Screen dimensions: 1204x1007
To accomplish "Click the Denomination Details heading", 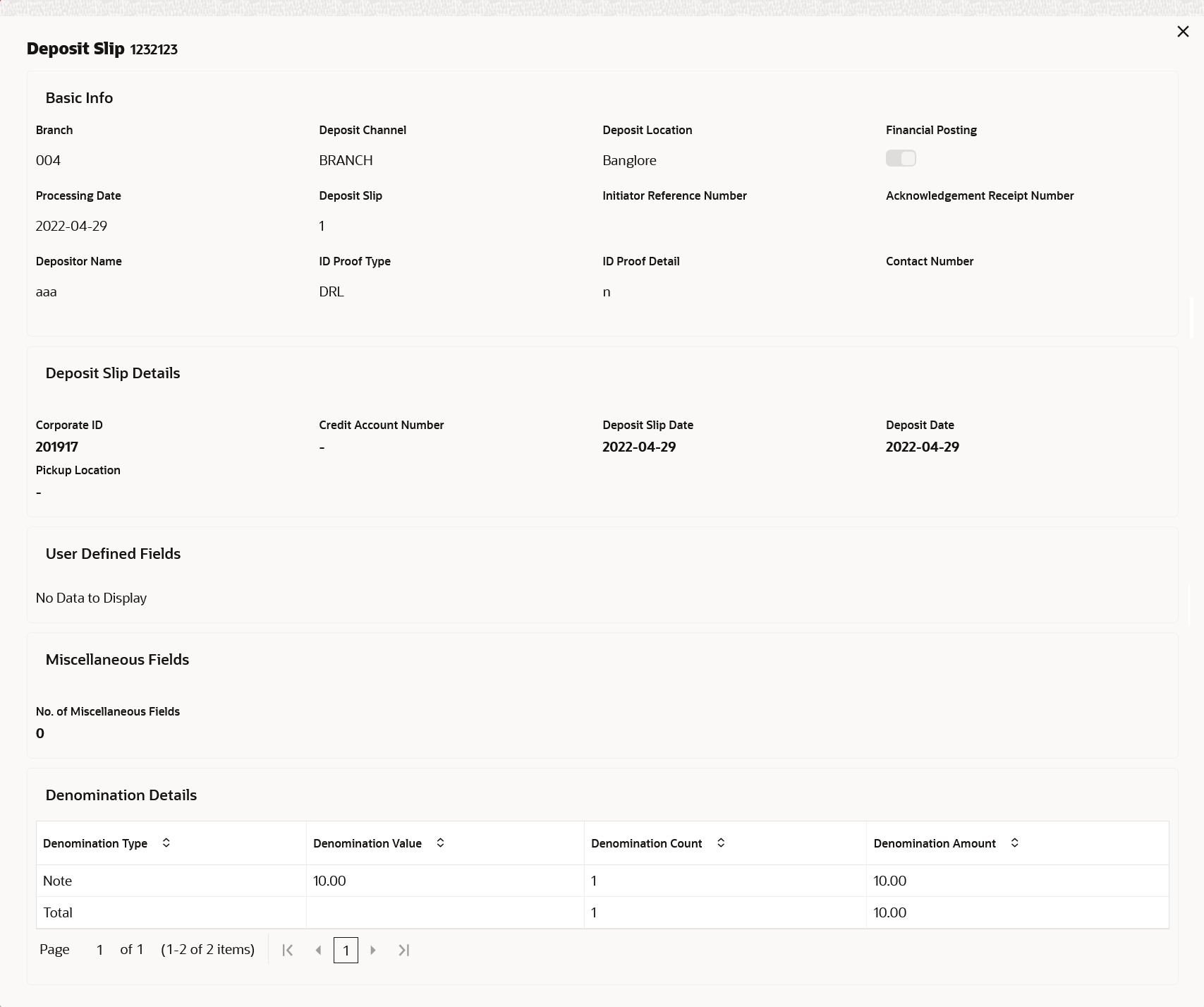I will click(x=121, y=795).
